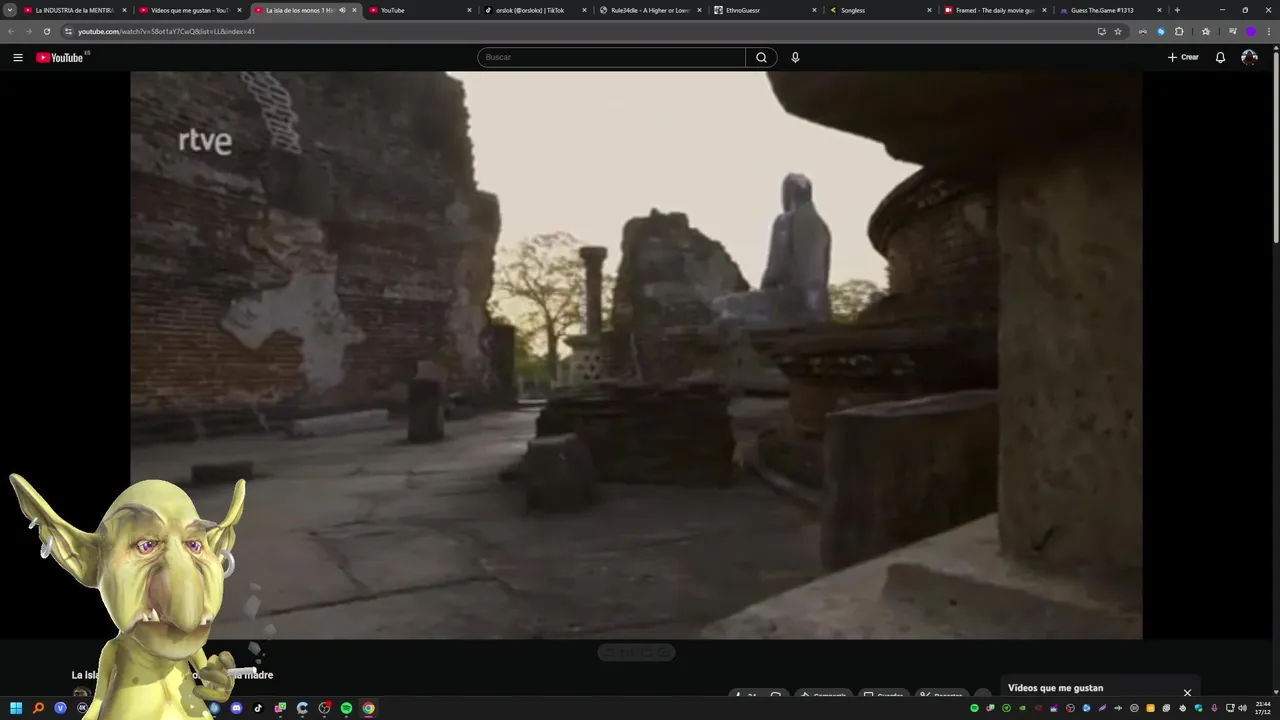Open the purple Chrome profile avatar
Image resolution: width=1280 pixels, height=720 pixels.
(1250, 31)
